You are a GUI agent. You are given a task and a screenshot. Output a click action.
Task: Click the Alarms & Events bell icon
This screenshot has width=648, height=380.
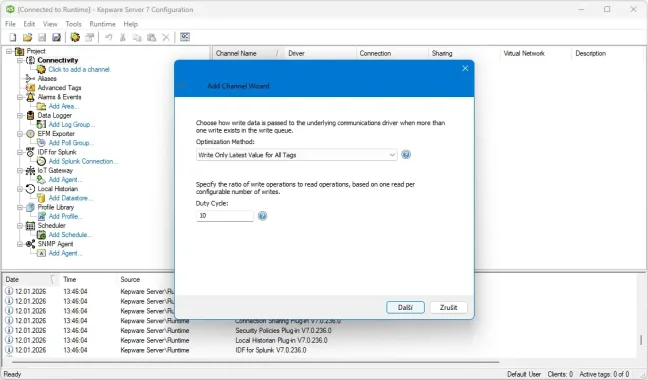30,97
